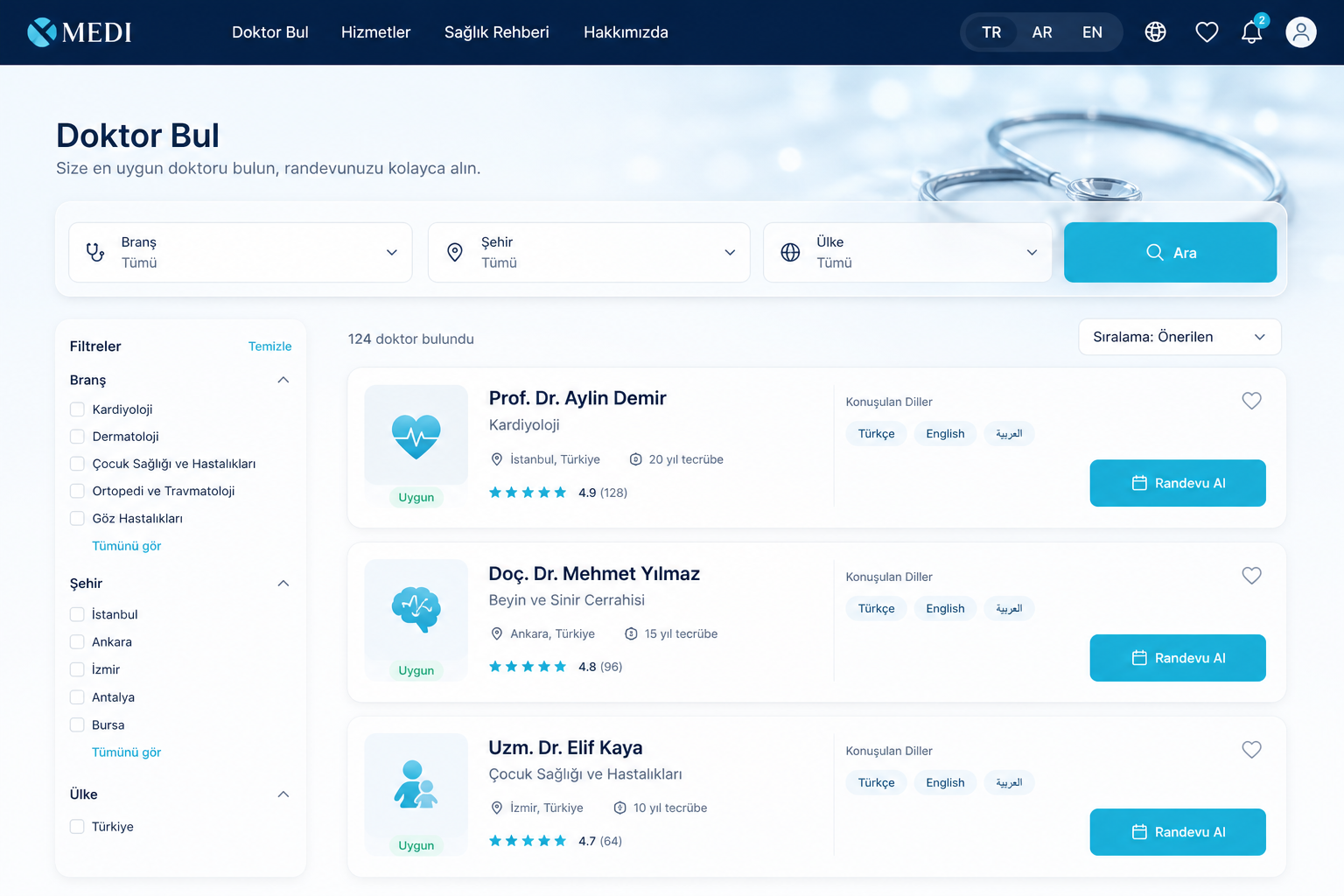Click location pin next to Ankara, Türkiye
Screen dimensions: 1344x896
pyautogui.click(x=497, y=633)
